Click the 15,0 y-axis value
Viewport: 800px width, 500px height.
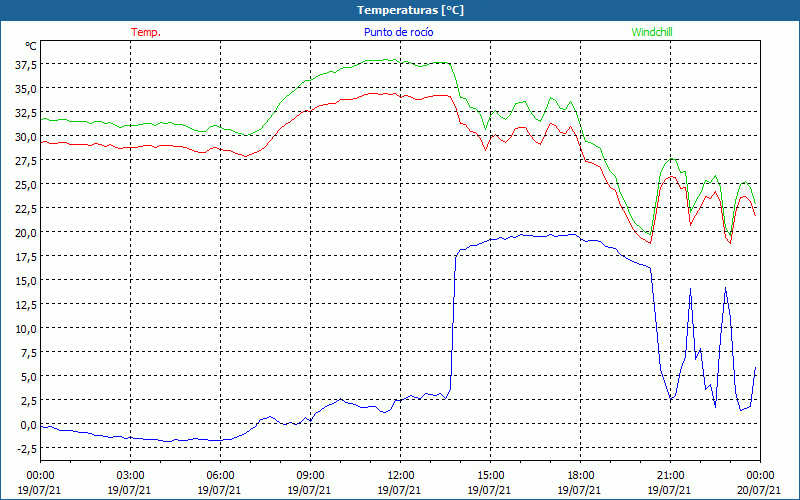coord(27,280)
